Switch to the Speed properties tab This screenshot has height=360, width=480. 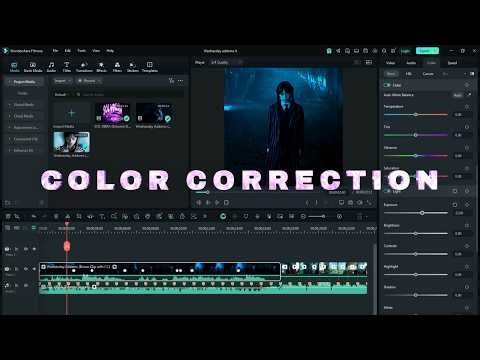tap(452, 63)
